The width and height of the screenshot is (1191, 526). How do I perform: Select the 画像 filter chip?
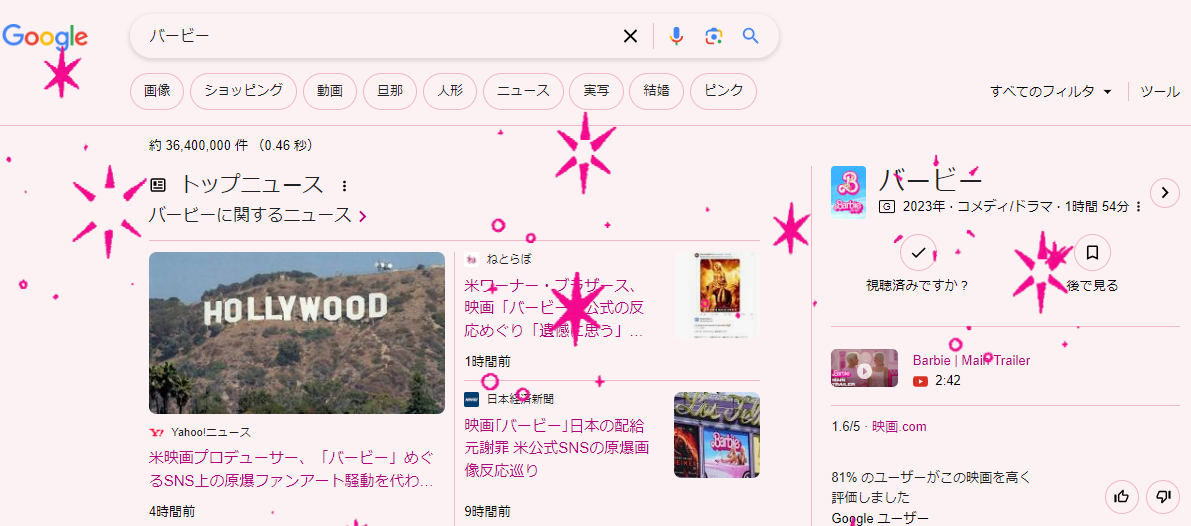[x=157, y=92]
